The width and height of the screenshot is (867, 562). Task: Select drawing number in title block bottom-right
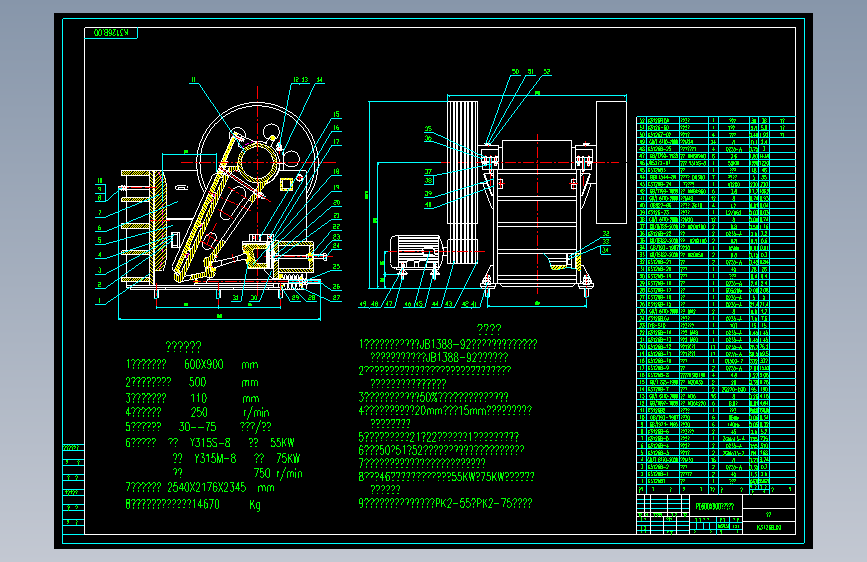pos(769,528)
